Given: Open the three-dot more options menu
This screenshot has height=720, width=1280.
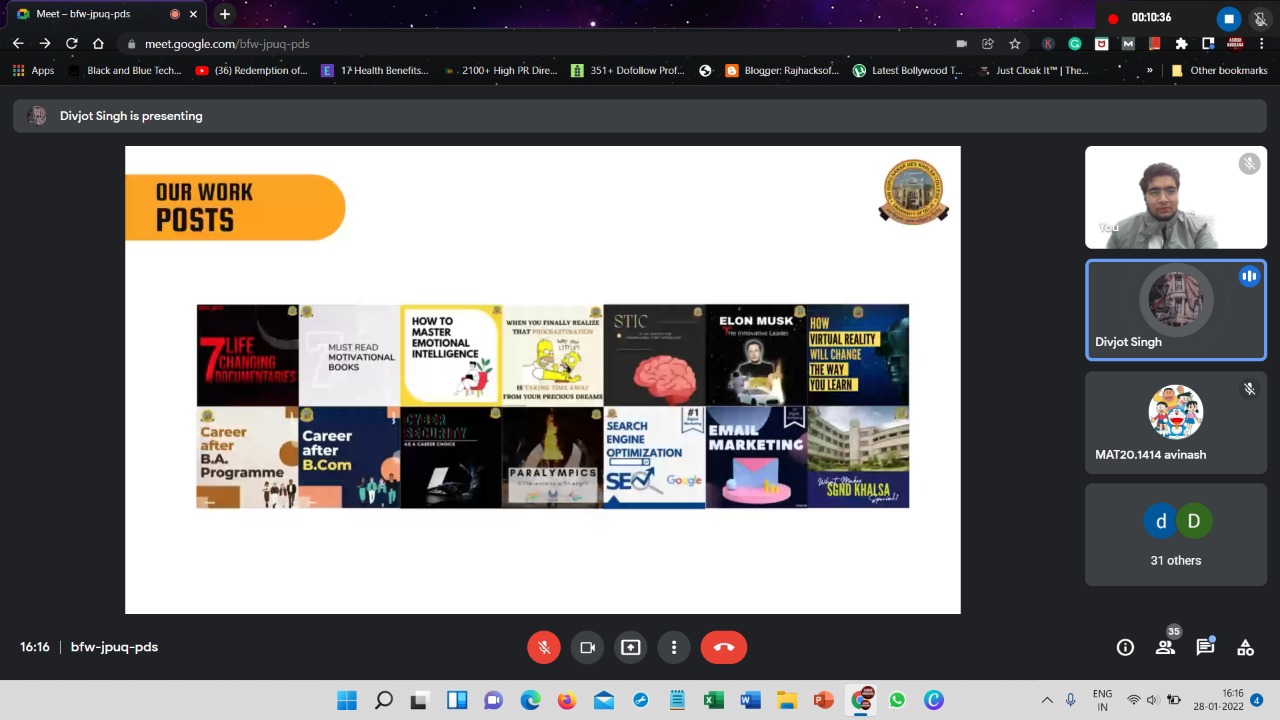Looking at the screenshot, I should [674, 647].
